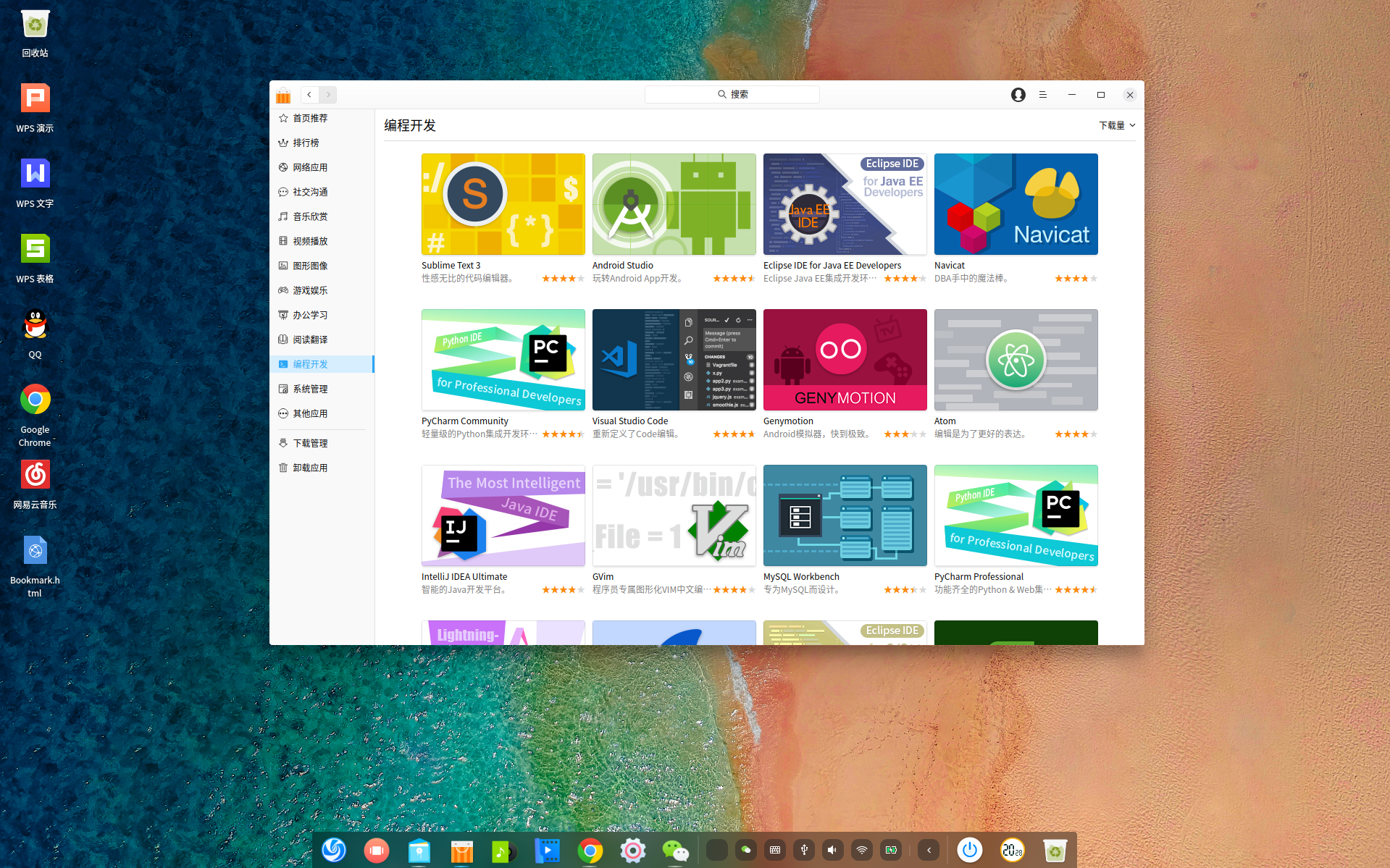Open the Navicat app thumbnail
Screen dimensions: 1390x868
[x=1016, y=204]
